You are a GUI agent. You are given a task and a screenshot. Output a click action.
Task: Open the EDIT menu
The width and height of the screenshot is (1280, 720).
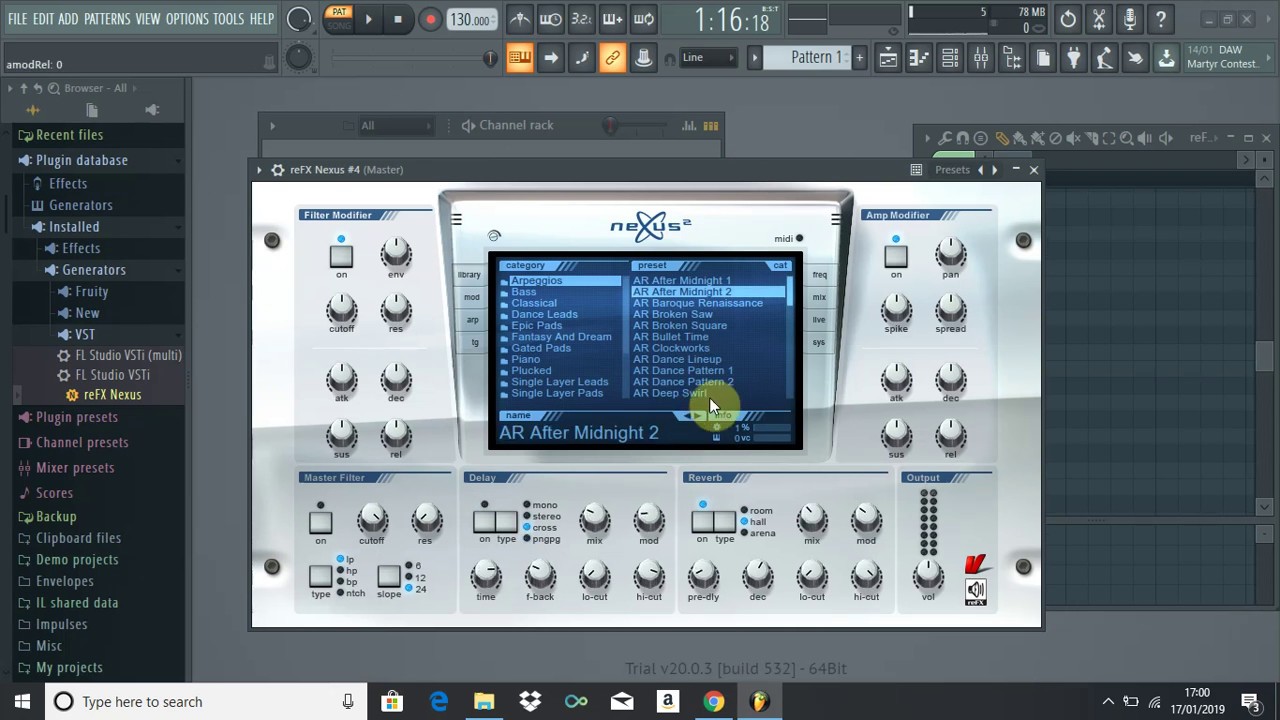(43, 19)
